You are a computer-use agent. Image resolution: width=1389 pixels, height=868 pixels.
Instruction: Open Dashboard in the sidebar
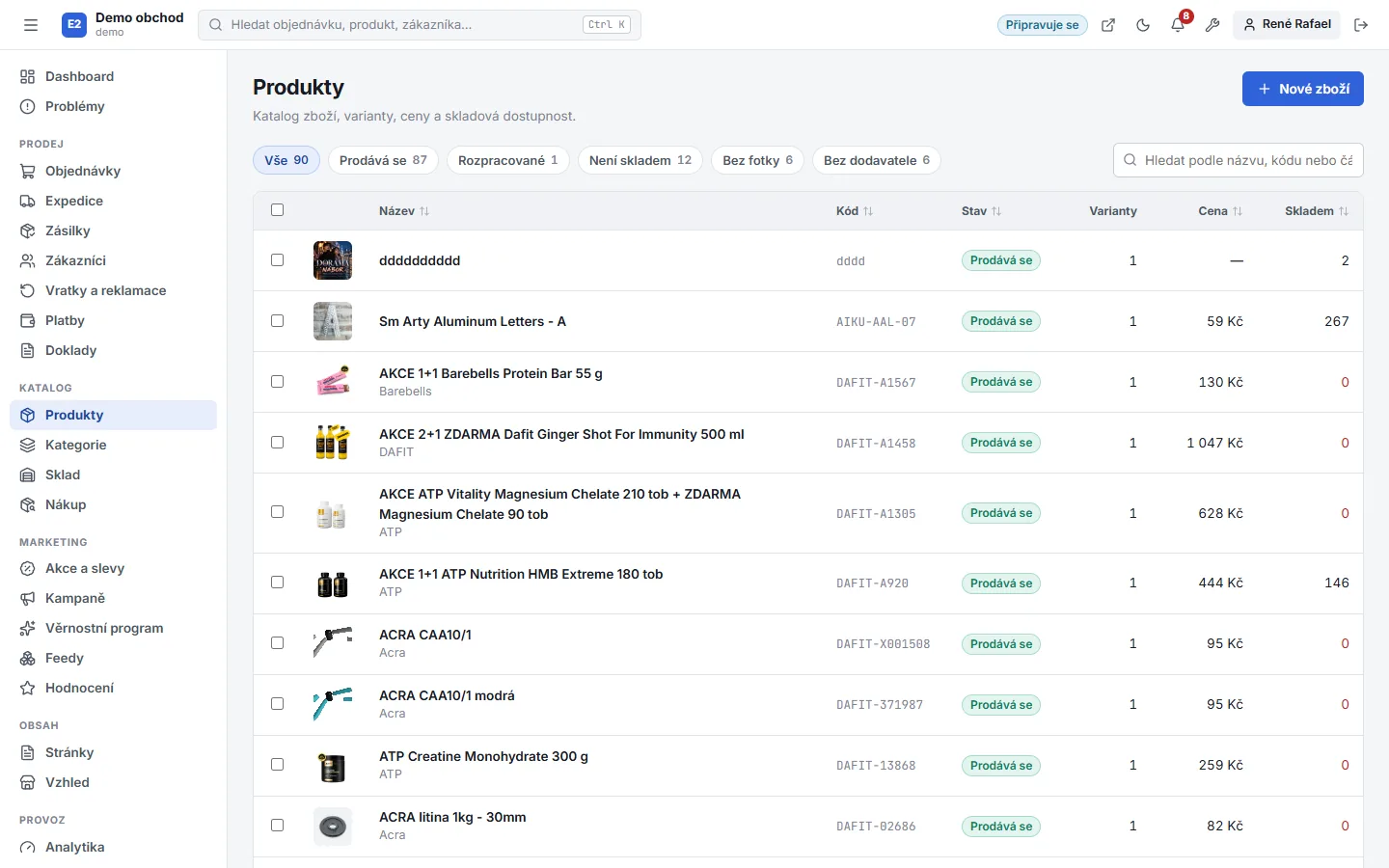[113, 76]
